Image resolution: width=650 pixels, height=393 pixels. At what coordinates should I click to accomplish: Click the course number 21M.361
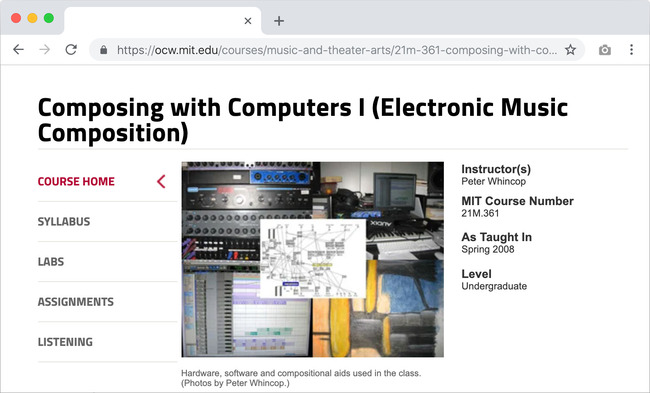[x=480, y=213]
